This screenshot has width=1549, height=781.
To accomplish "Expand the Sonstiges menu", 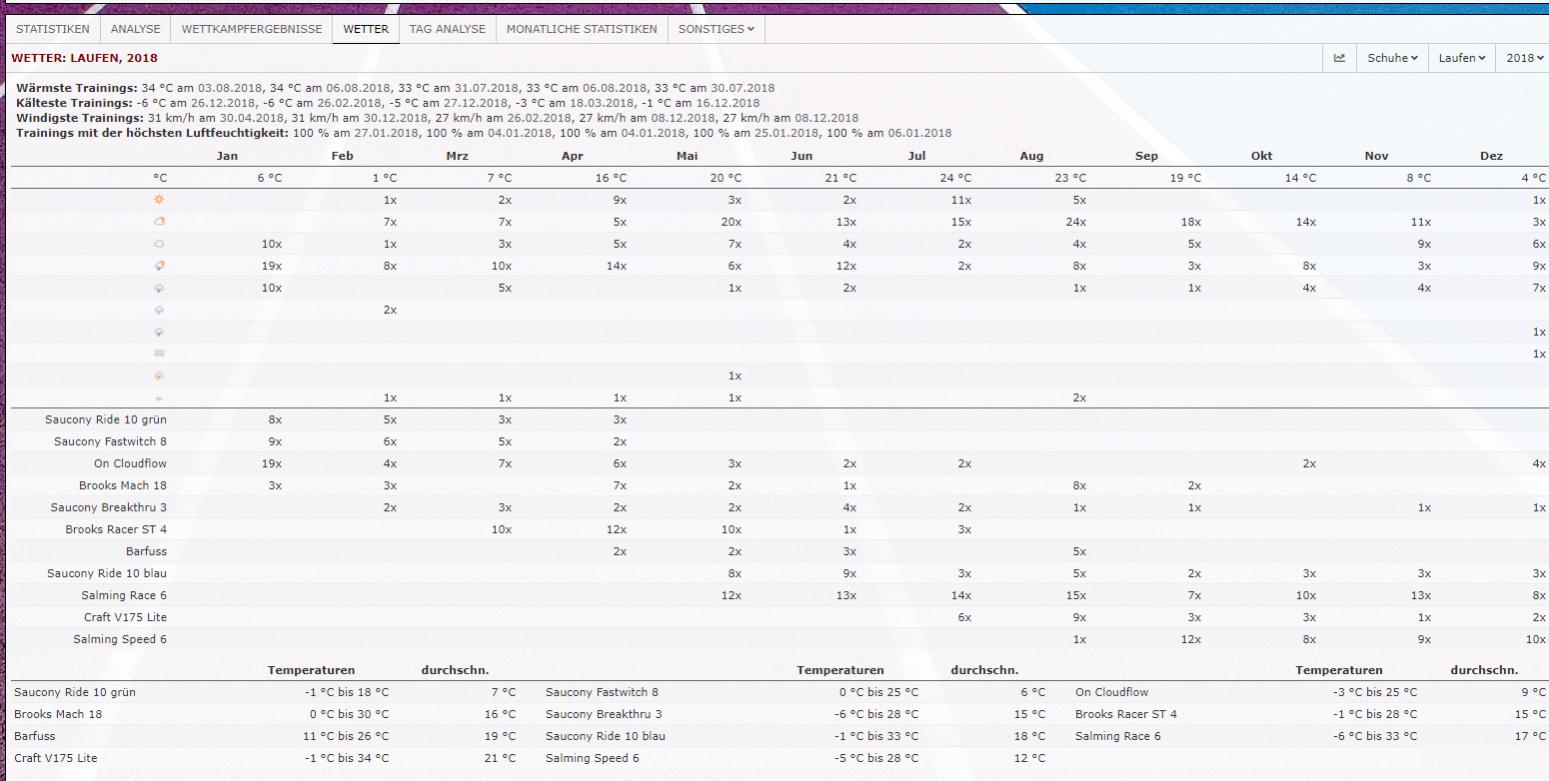I will tap(716, 29).
